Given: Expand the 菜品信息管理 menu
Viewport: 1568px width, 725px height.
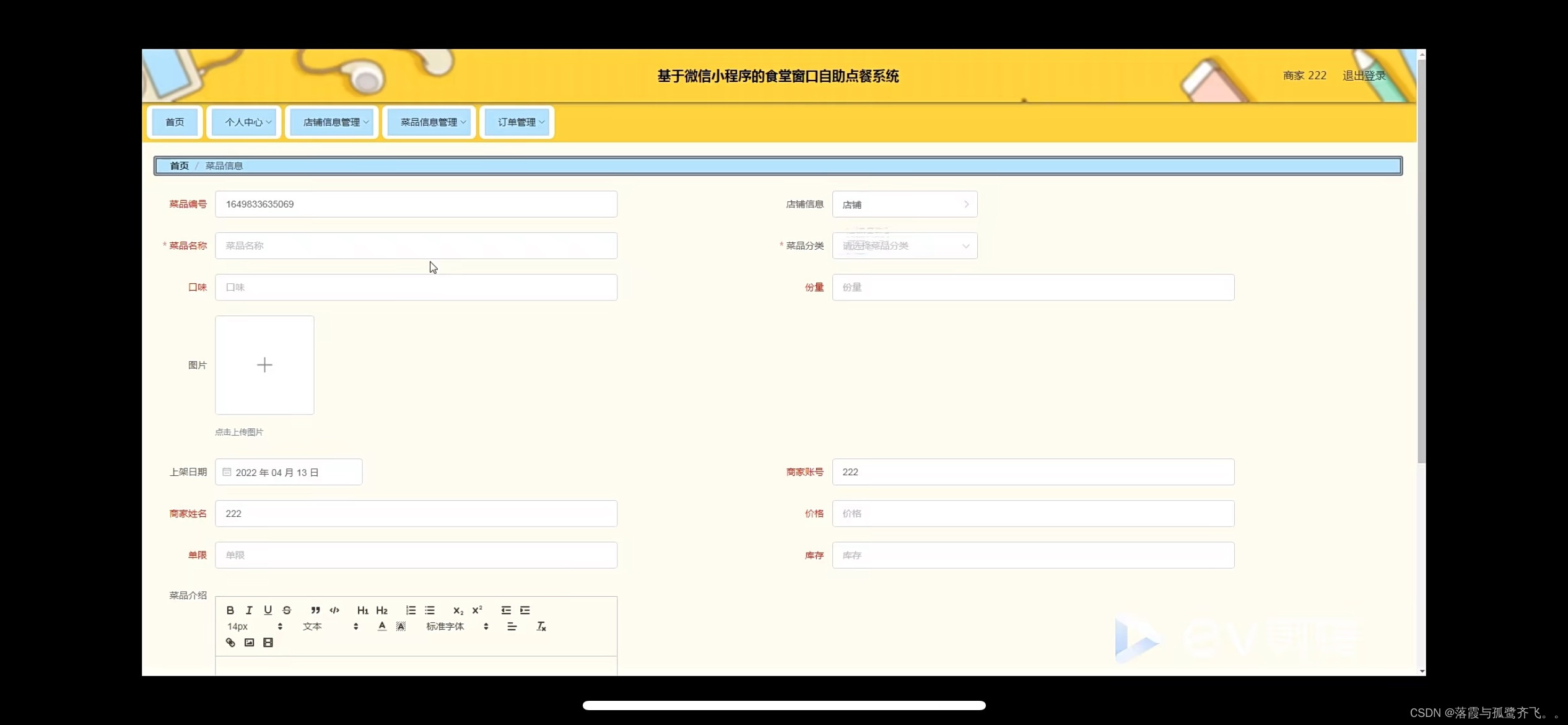Looking at the screenshot, I should click(x=429, y=123).
